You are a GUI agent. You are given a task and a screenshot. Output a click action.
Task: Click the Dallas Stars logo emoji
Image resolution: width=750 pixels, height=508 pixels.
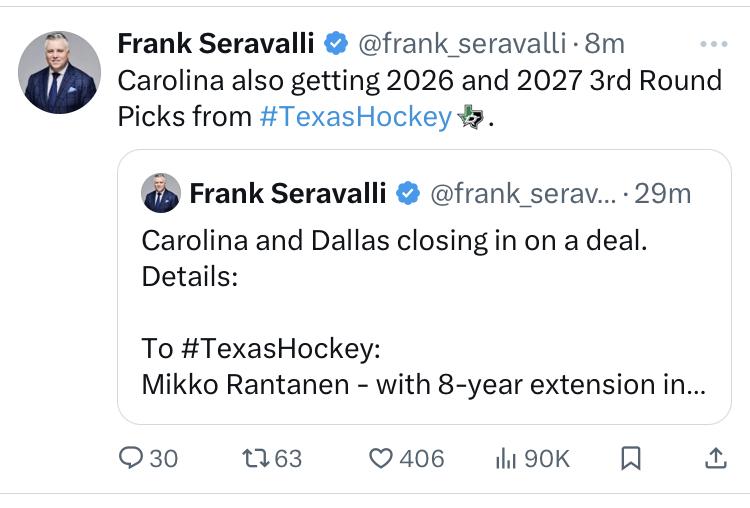tap(470, 117)
